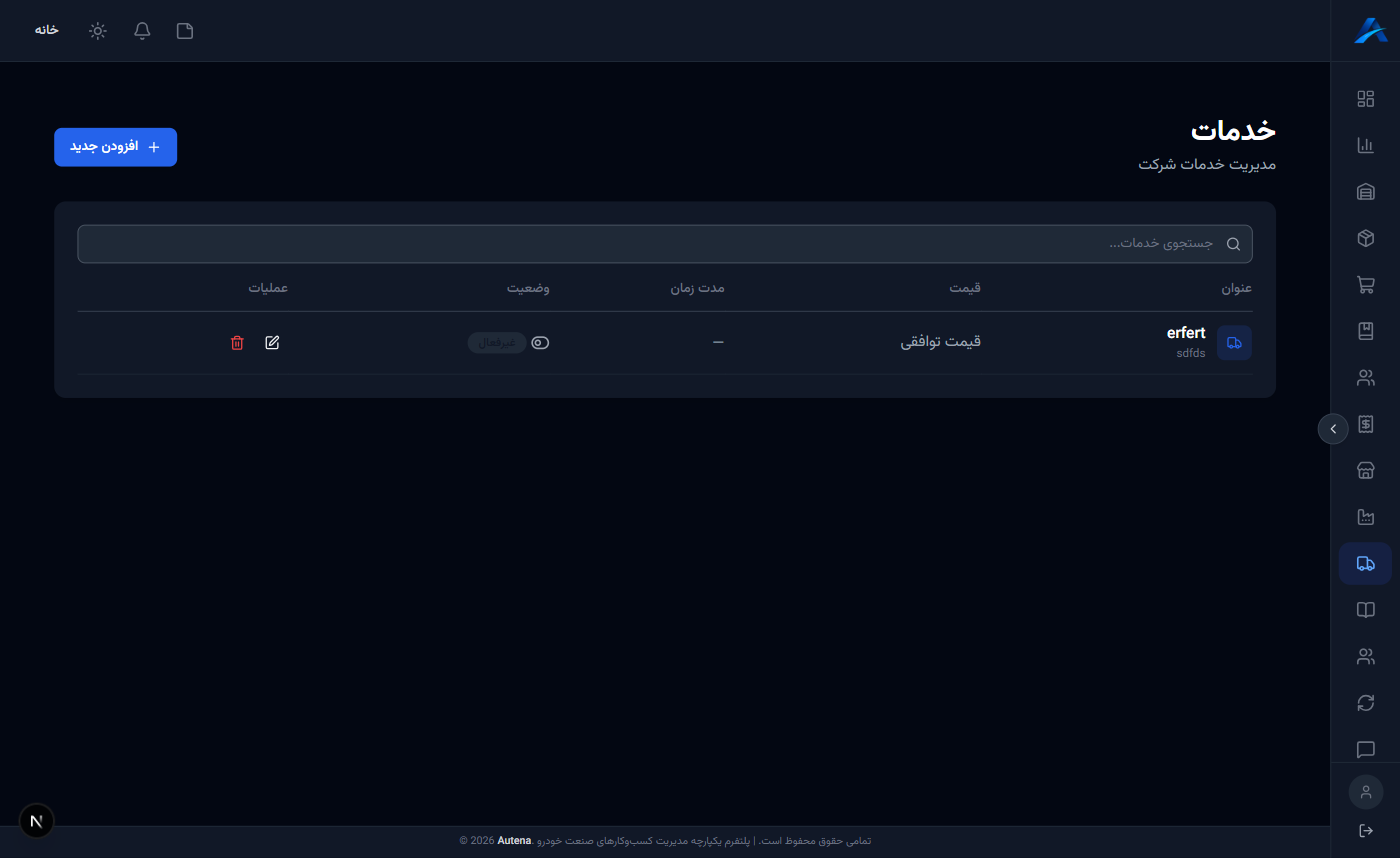
Task: Select the active truck services sidebar icon
Action: (1365, 563)
